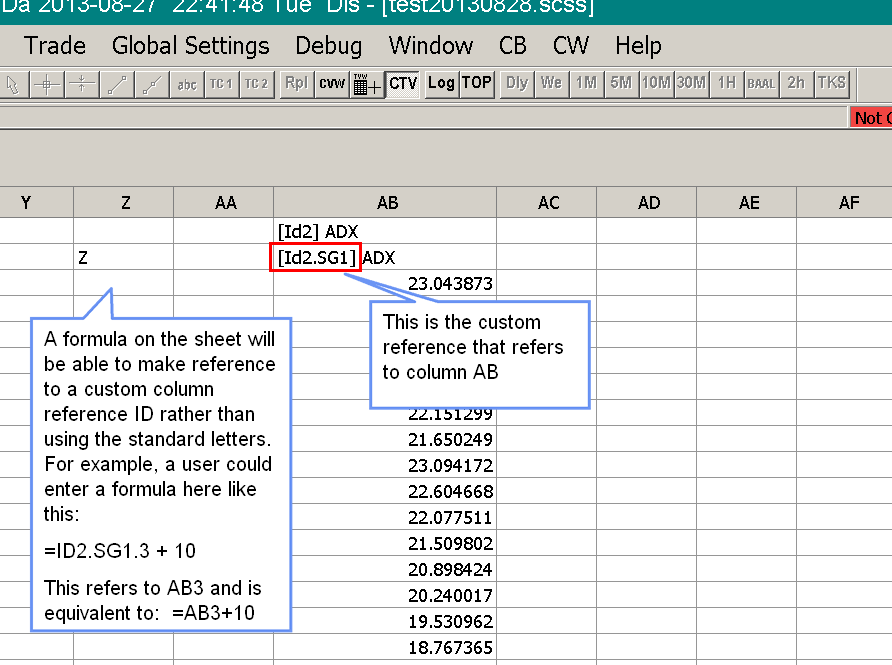
Task: Click the BAAL toolbar button
Action: pos(761,84)
